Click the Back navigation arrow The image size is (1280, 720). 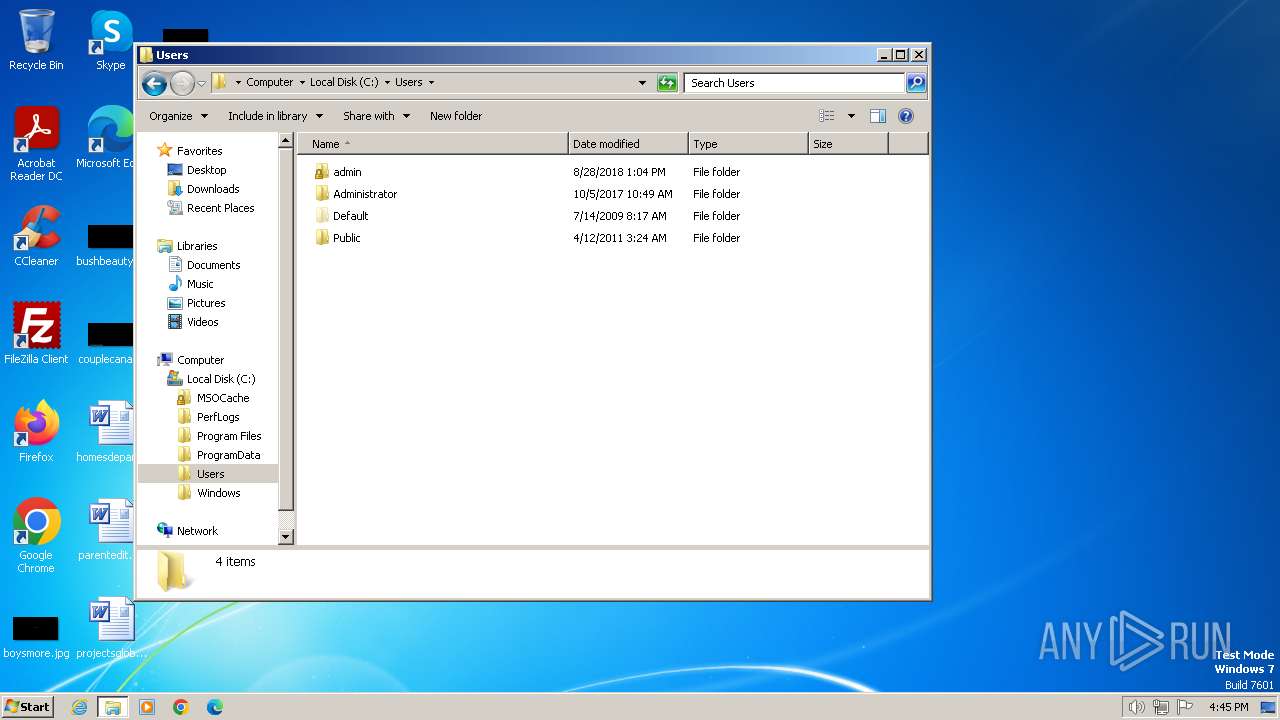coord(154,83)
